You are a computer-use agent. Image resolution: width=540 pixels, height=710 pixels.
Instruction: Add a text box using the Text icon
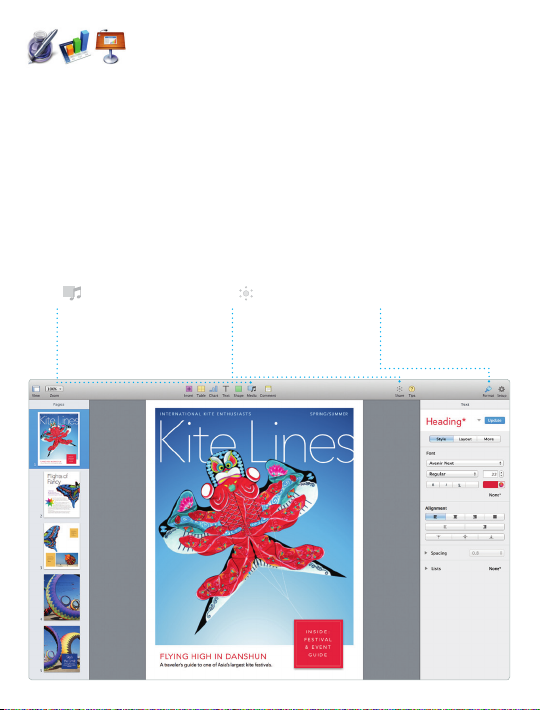(226, 389)
